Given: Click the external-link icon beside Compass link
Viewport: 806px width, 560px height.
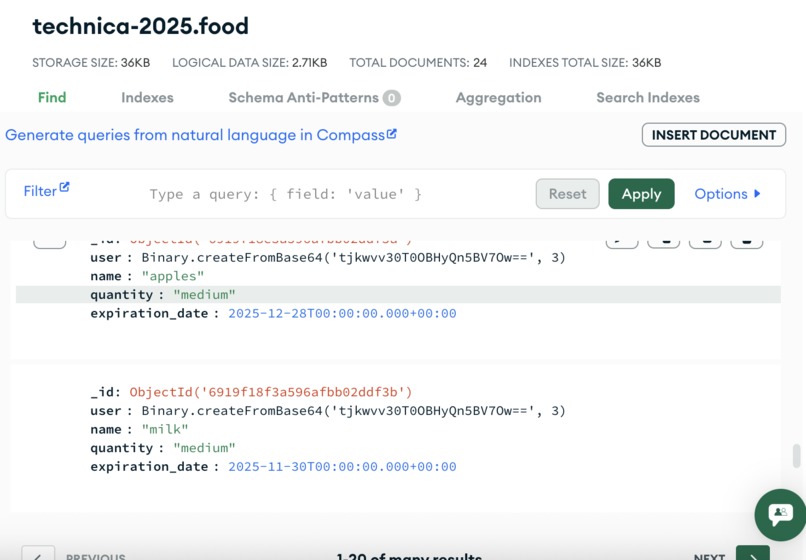Looking at the screenshot, I should coord(392,134).
